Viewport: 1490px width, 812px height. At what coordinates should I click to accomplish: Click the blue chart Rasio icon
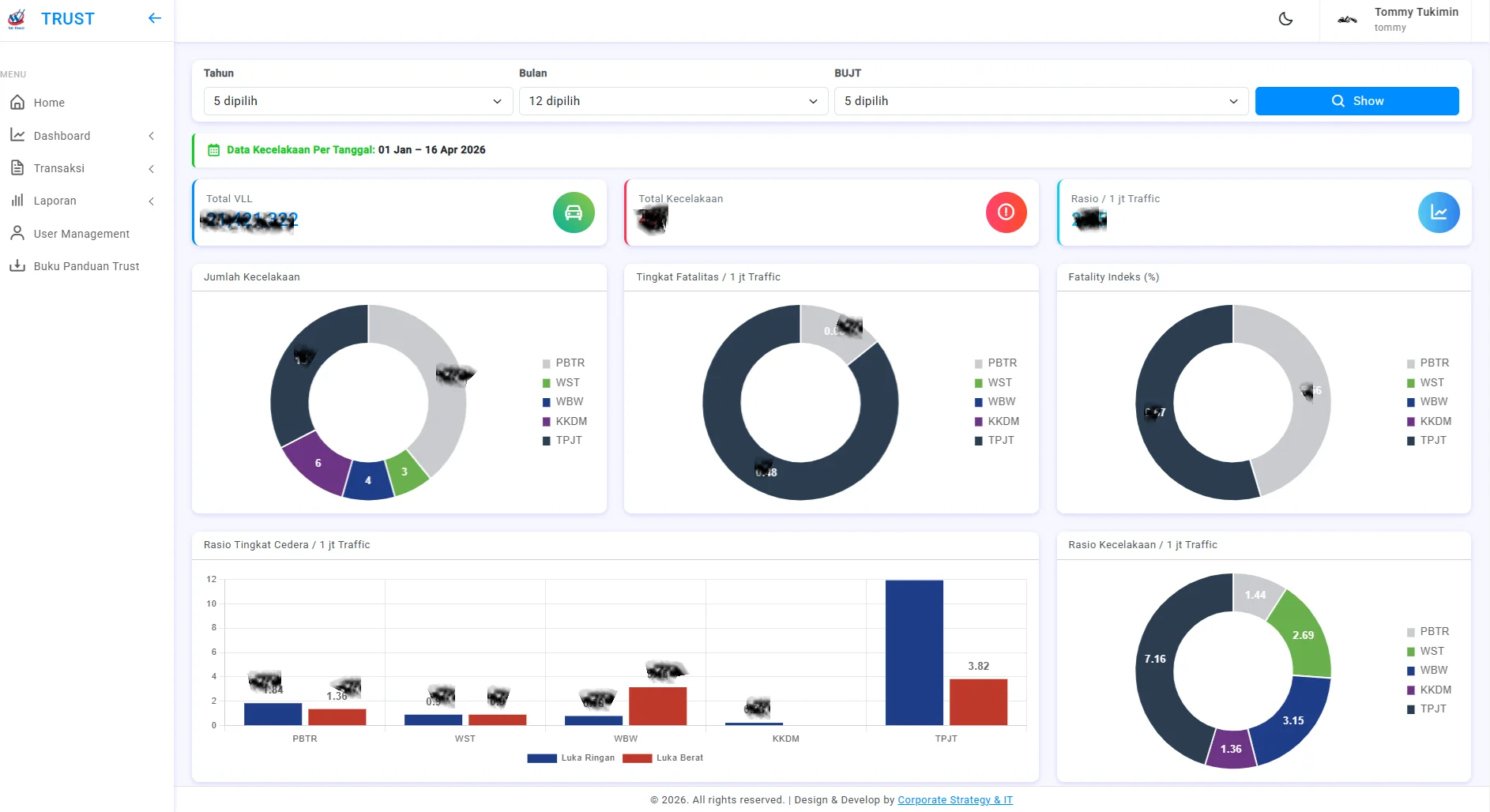[x=1439, y=212]
